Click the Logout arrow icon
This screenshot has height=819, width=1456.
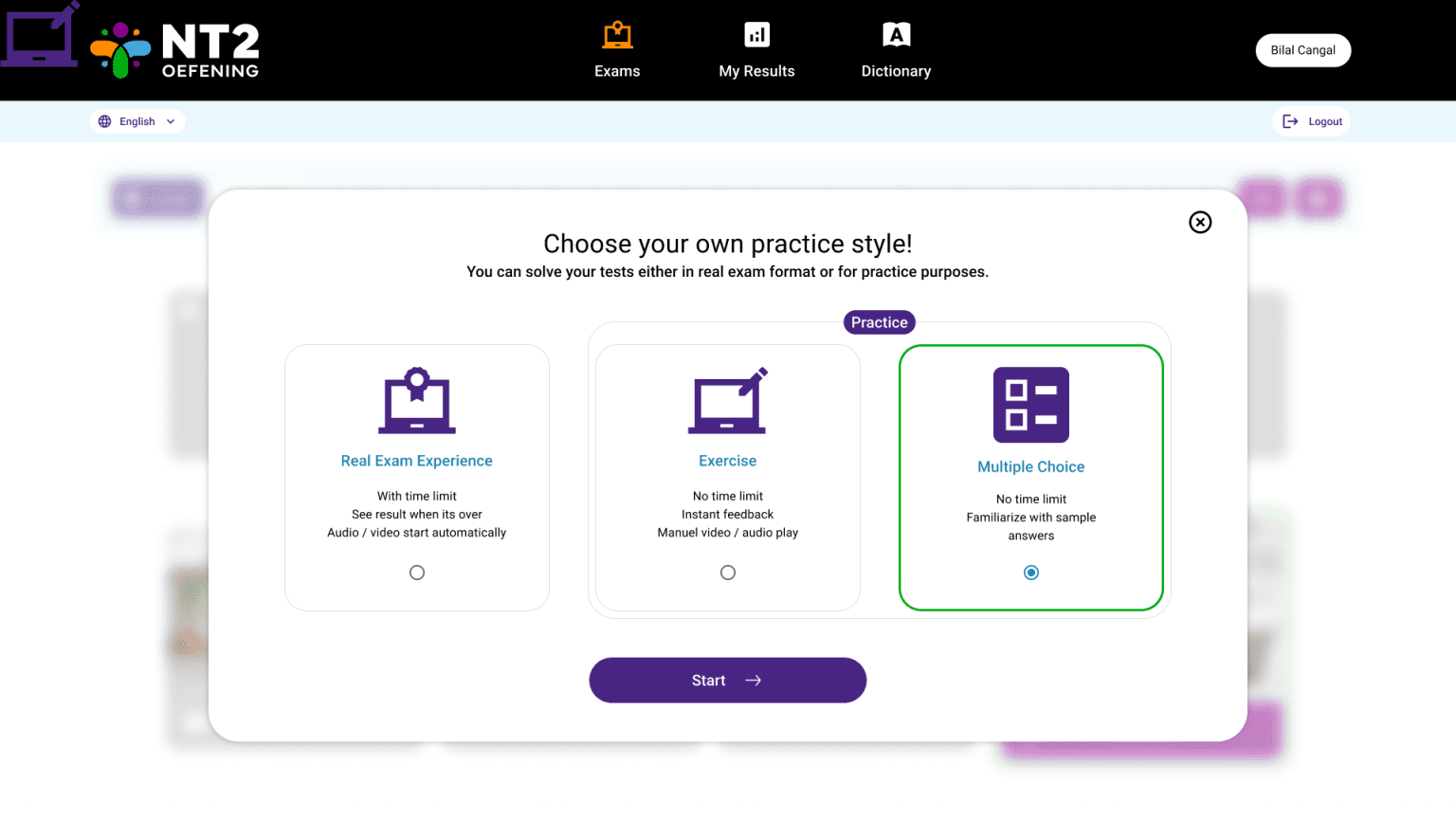coord(1290,120)
